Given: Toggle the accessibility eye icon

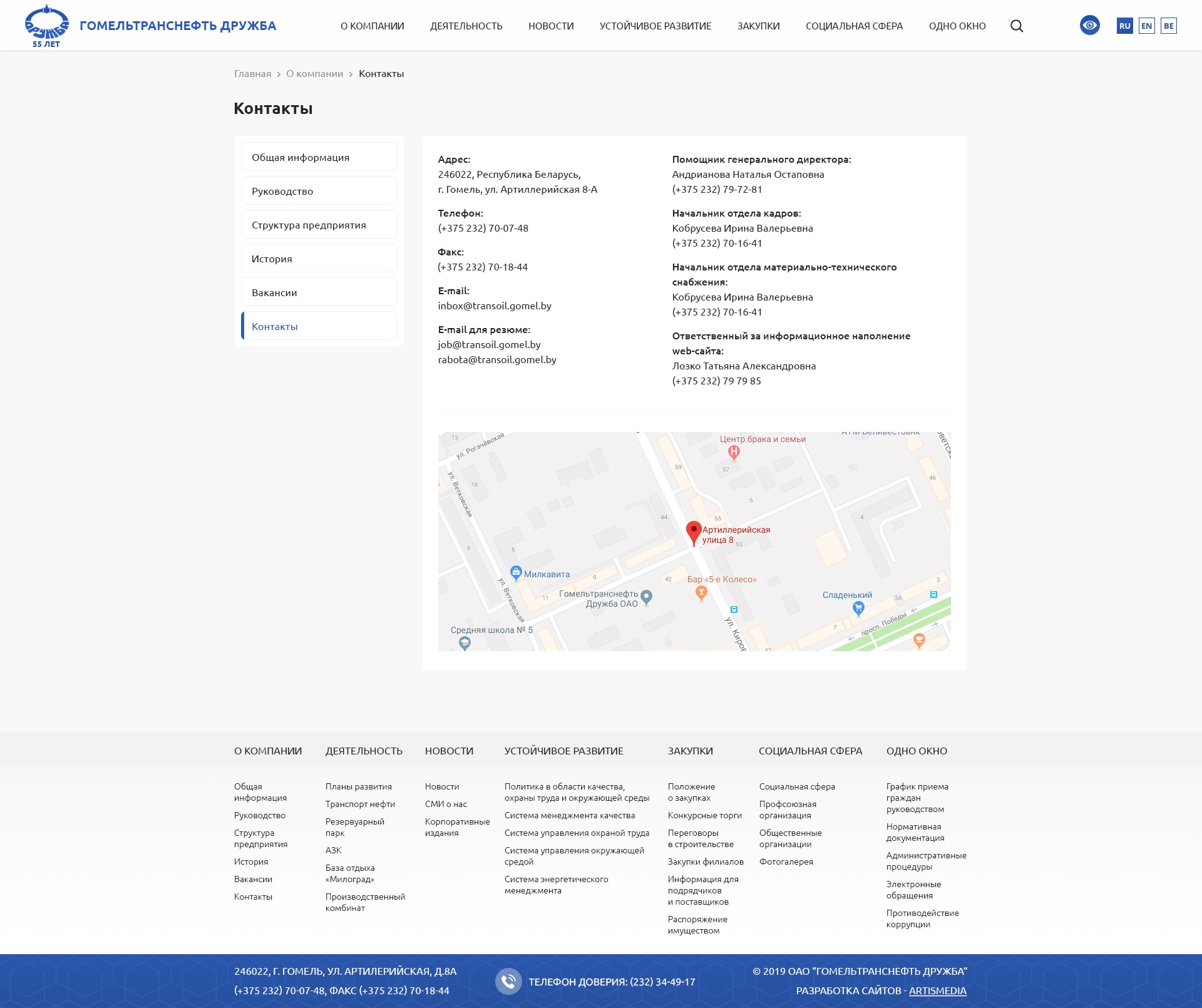Looking at the screenshot, I should (x=1089, y=26).
